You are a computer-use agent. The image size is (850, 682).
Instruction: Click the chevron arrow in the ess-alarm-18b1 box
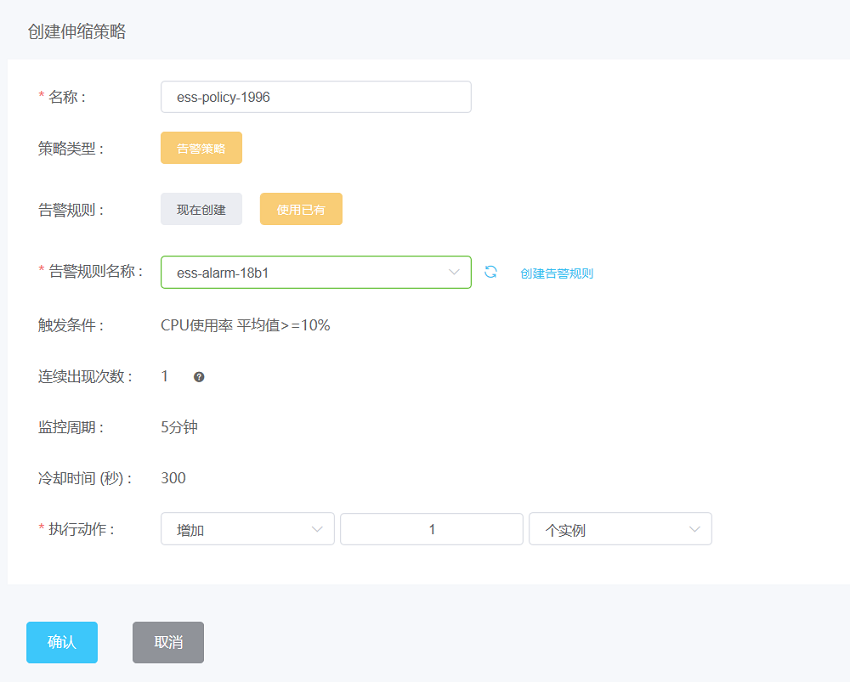click(x=454, y=272)
